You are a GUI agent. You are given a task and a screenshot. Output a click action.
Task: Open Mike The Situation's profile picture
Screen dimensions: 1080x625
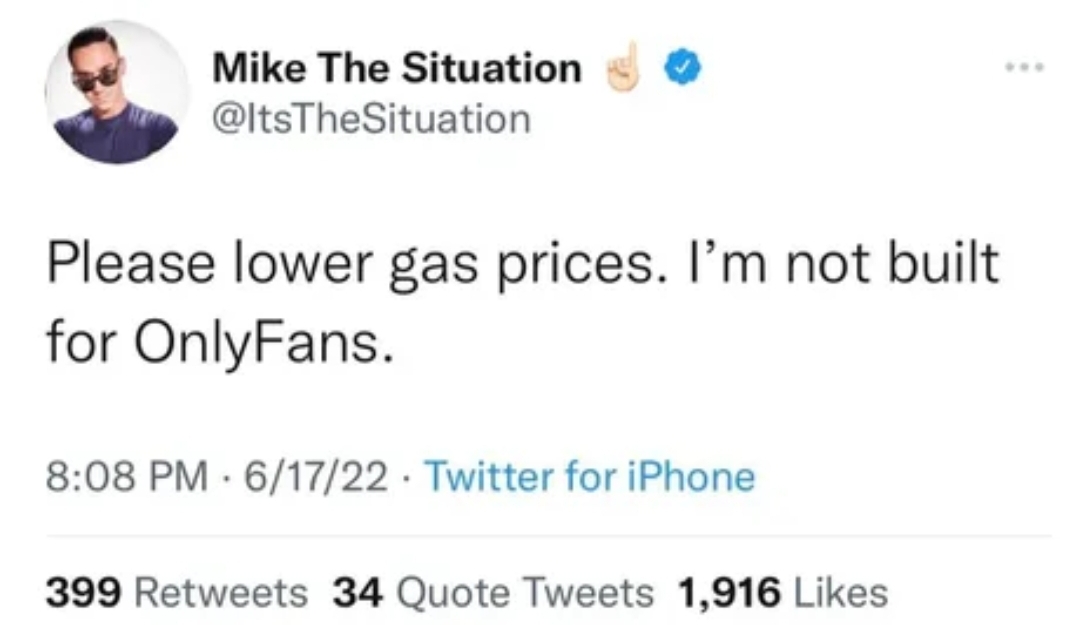point(116,92)
